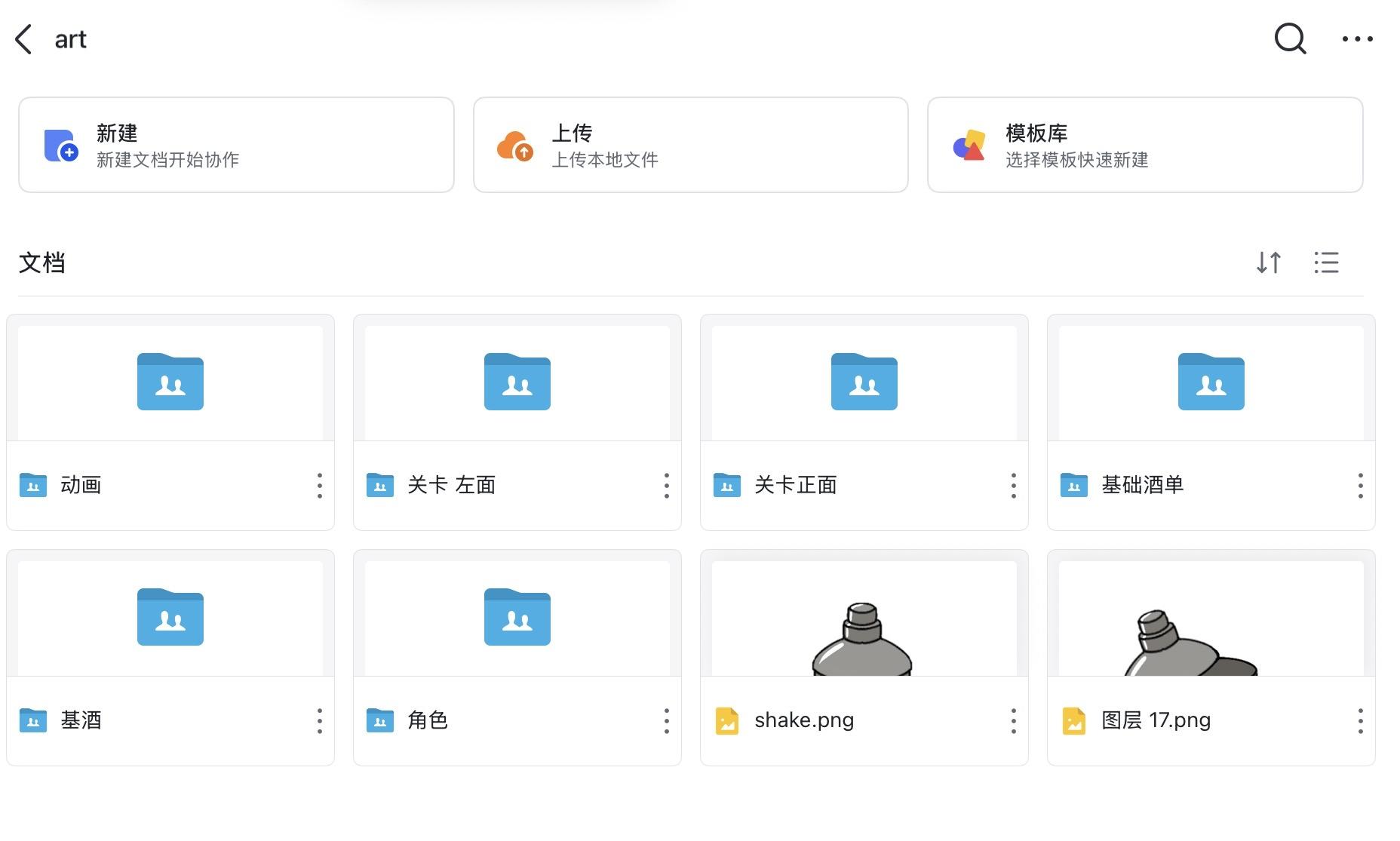Click 新建 to create a new document

236,145
